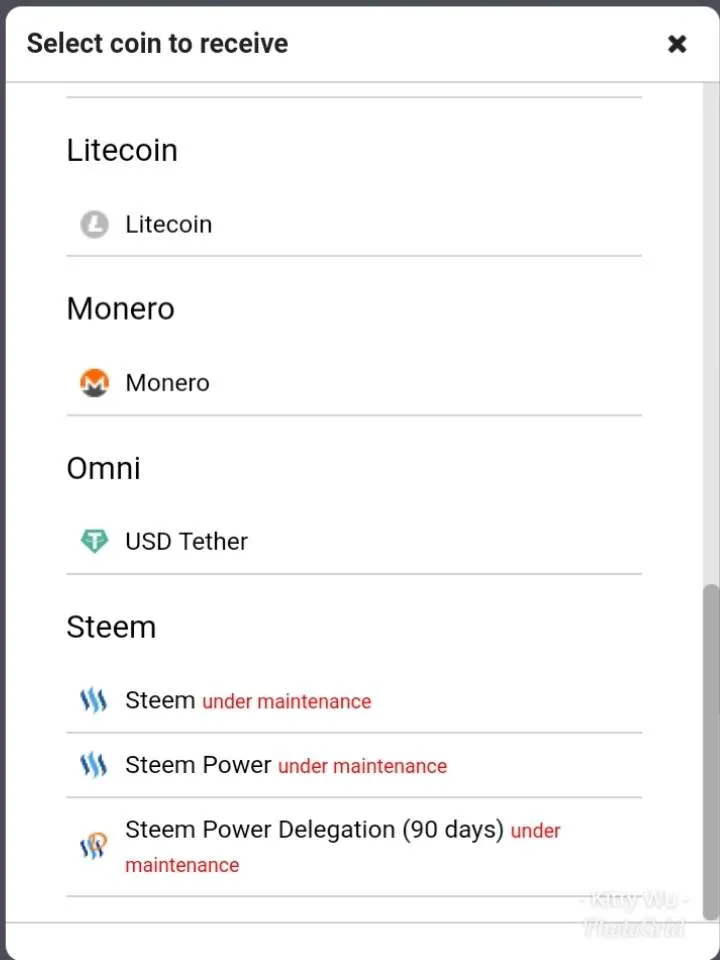Pick USD Tether under Omni
720x960 pixels.
[354, 541]
